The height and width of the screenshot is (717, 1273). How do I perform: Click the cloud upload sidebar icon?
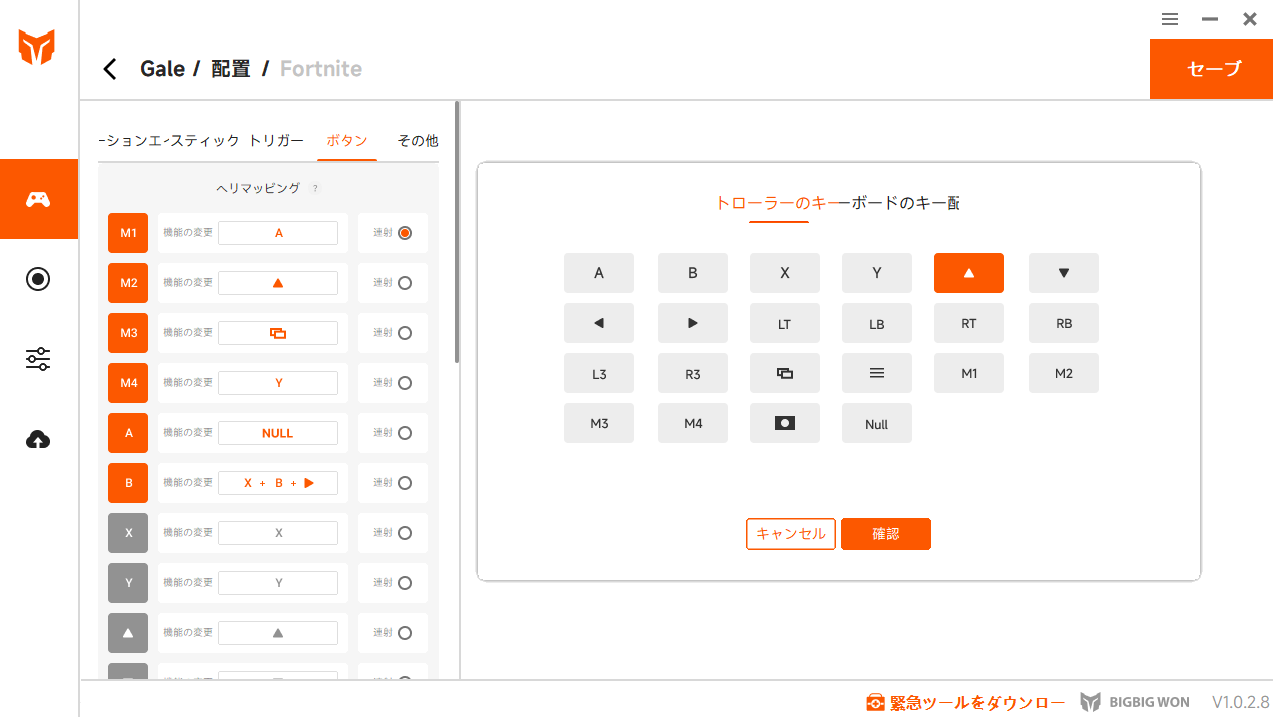38,439
